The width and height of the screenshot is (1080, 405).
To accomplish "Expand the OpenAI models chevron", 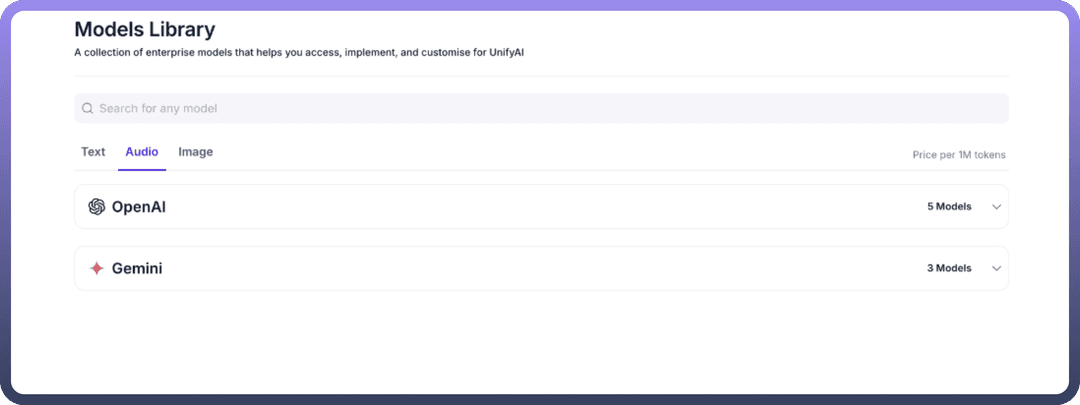I will pyautogui.click(x=996, y=207).
